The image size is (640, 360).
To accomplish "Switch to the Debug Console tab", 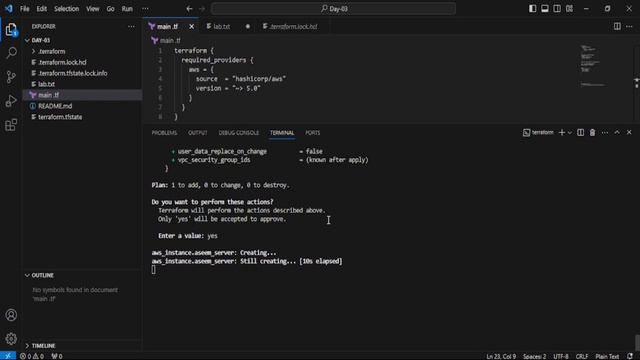I will click(x=239, y=133).
